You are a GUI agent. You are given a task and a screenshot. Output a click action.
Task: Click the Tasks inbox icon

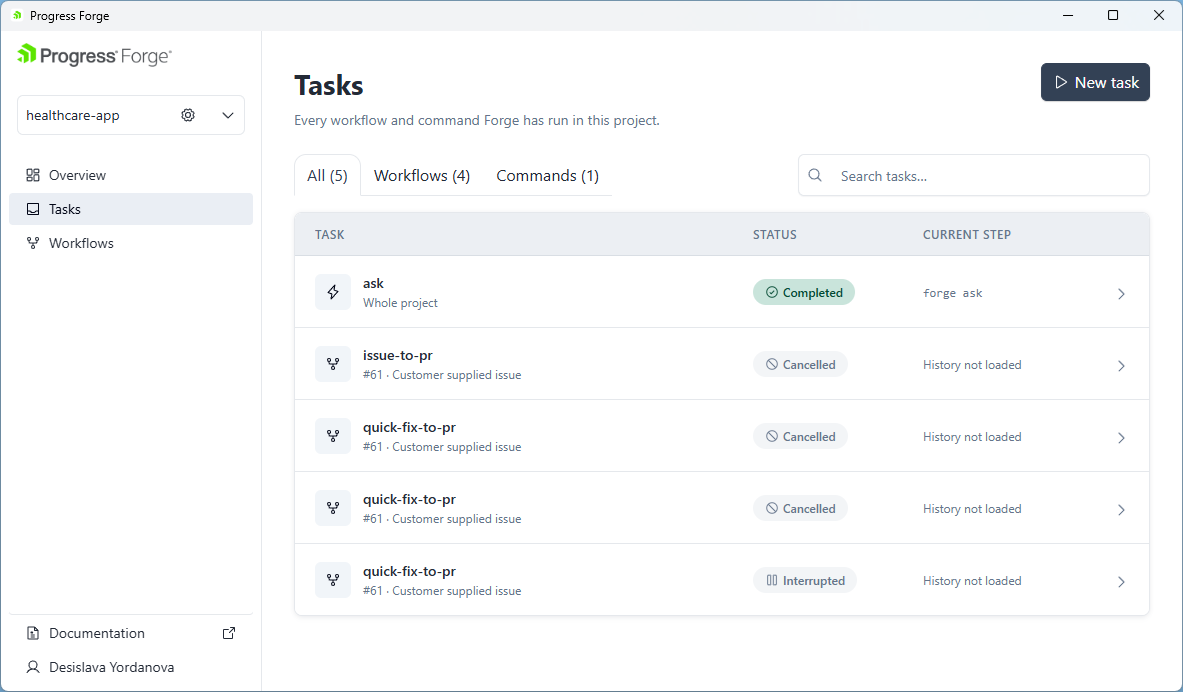tap(32, 209)
